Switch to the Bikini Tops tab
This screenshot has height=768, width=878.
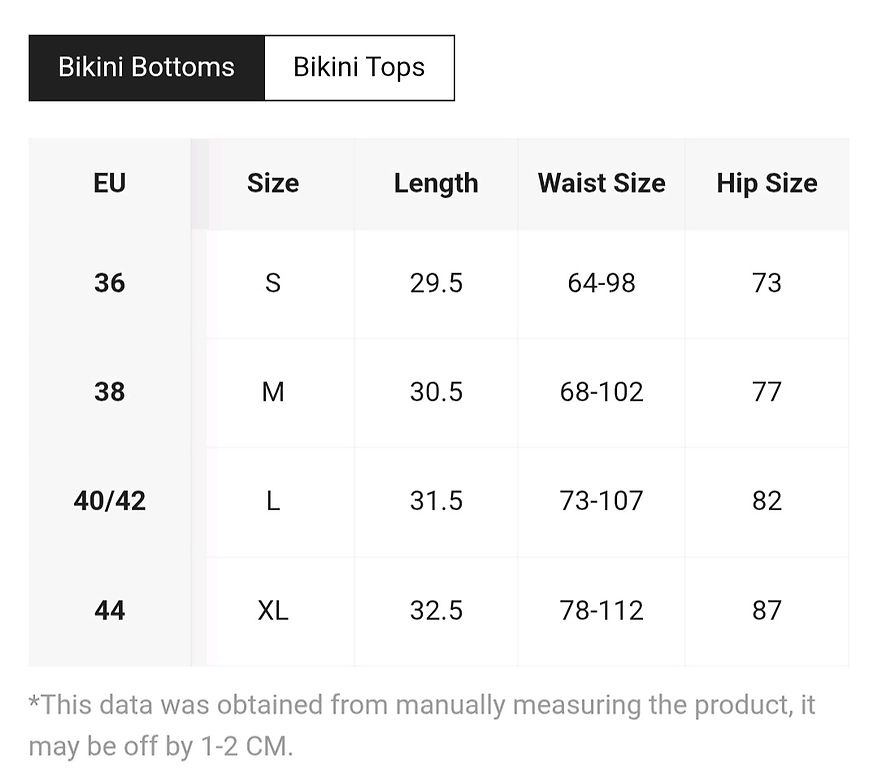(x=359, y=68)
